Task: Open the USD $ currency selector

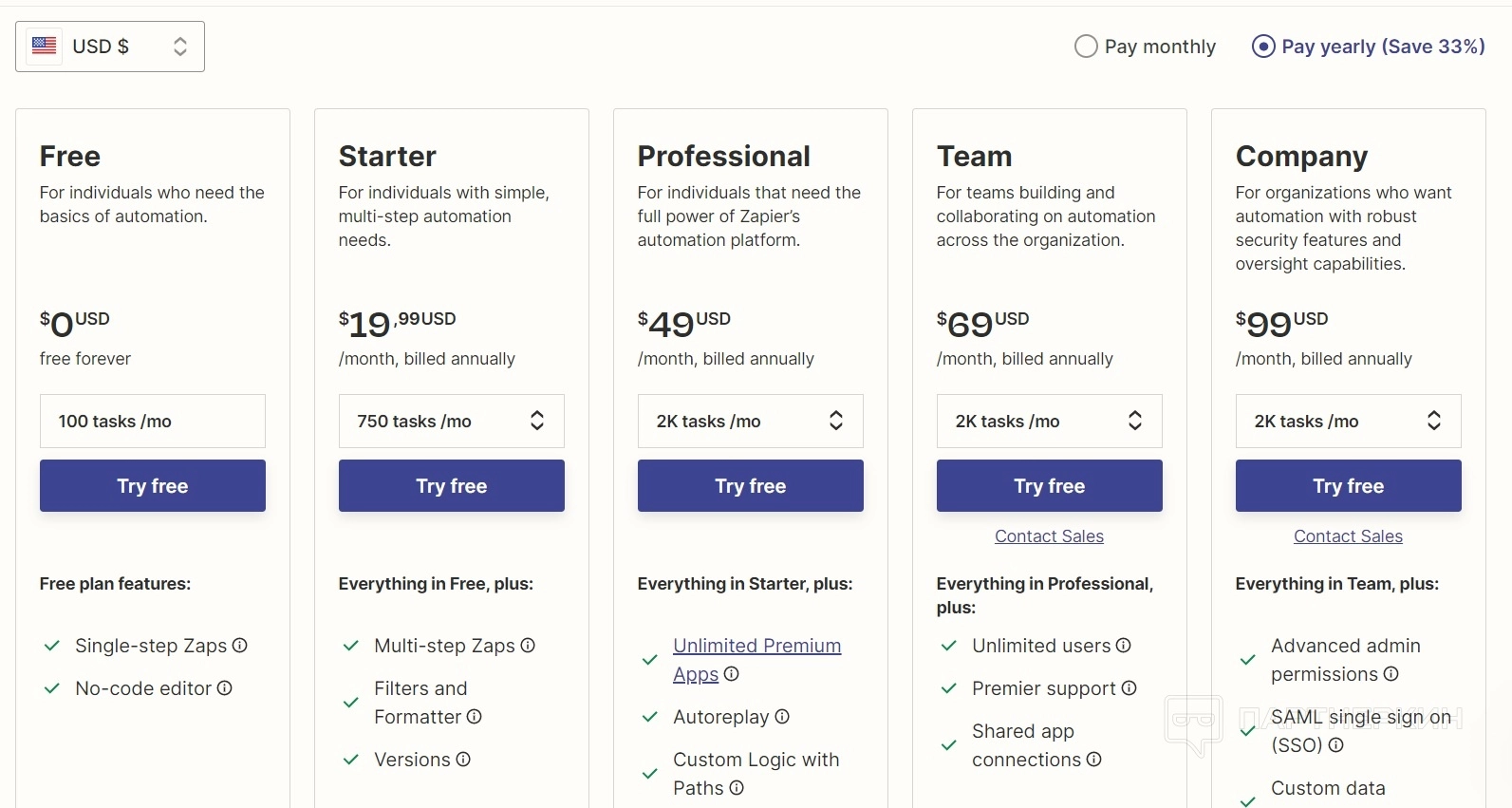Action: [110, 47]
